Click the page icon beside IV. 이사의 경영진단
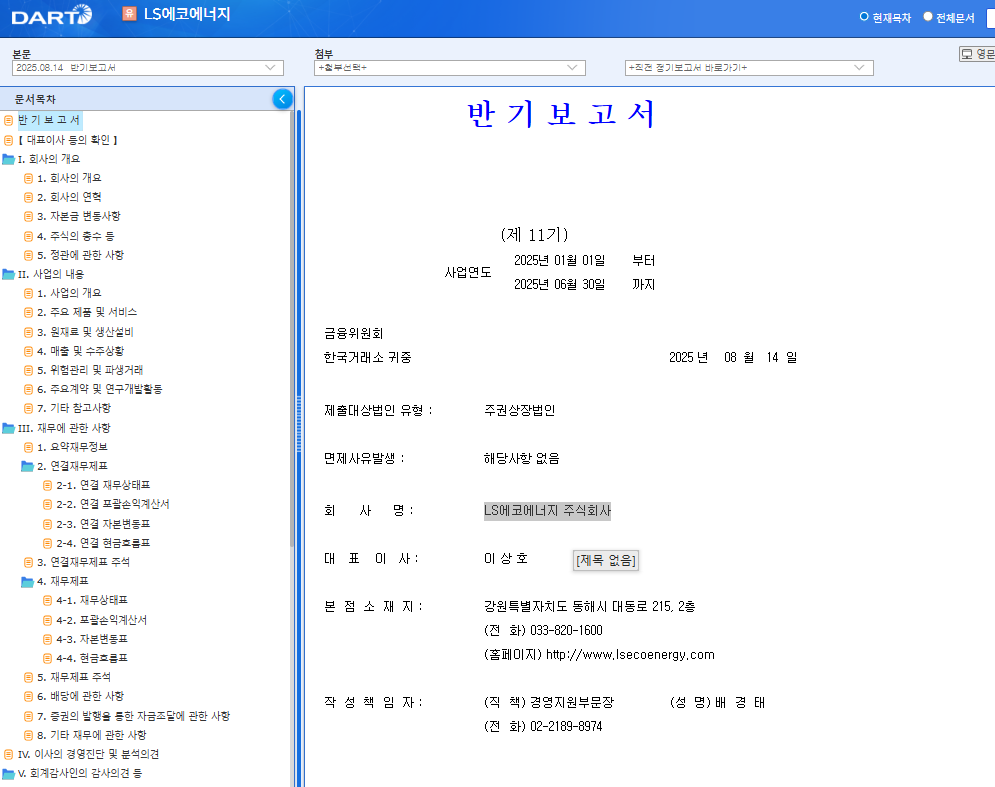This screenshot has width=995, height=787. [x=9, y=755]
